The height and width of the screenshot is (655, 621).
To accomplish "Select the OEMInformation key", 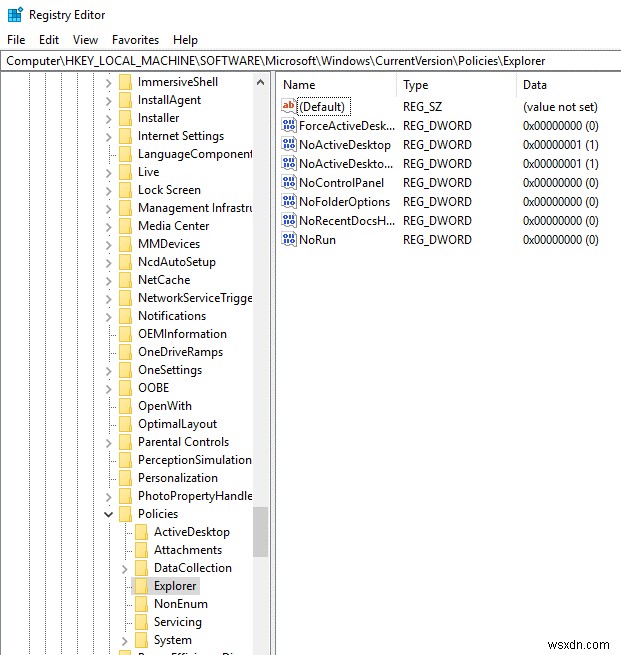I will pyautogui.click(x=182, y=334).
